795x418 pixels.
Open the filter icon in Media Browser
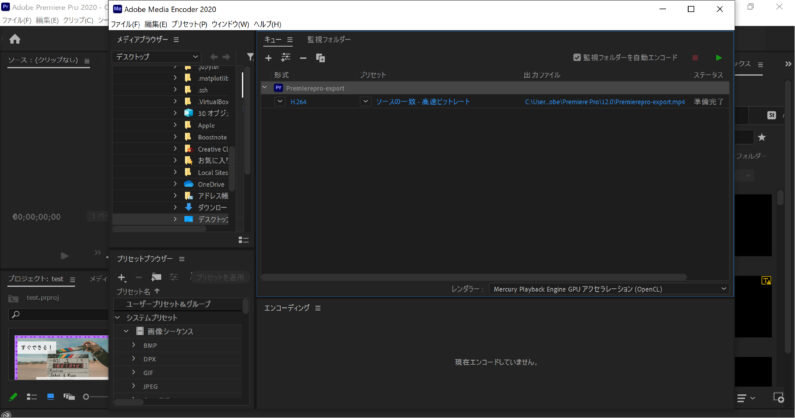pyautogui.click(x=250, y=57)
